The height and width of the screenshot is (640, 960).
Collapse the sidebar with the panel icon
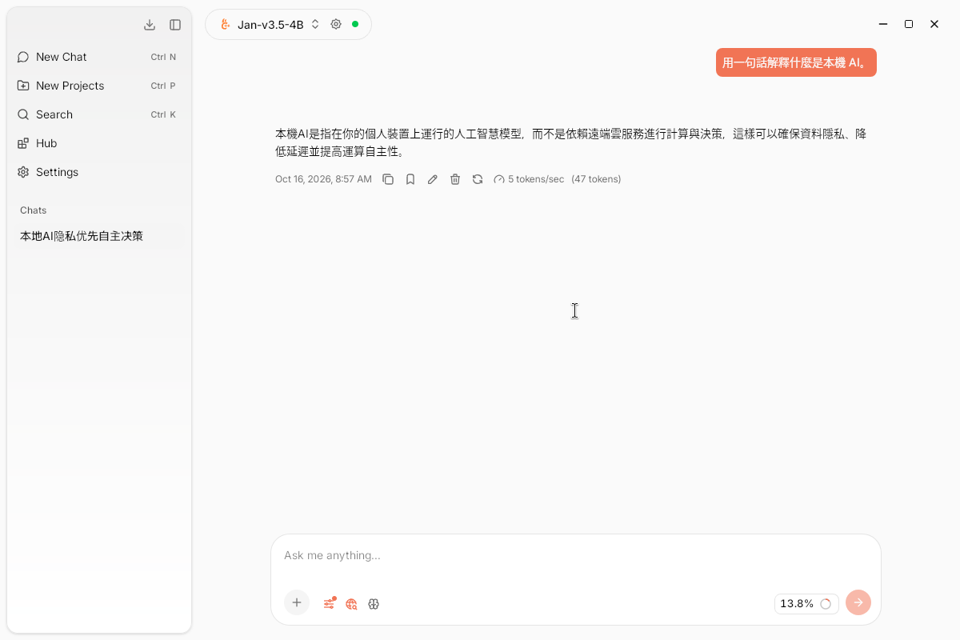(x=175, y=24)
